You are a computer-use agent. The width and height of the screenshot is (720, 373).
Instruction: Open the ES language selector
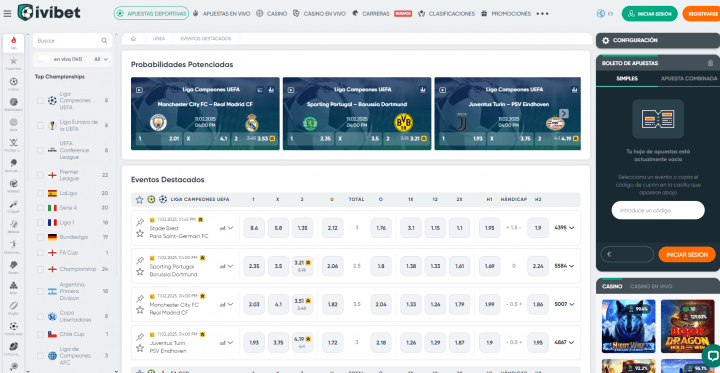pos(605,14)
